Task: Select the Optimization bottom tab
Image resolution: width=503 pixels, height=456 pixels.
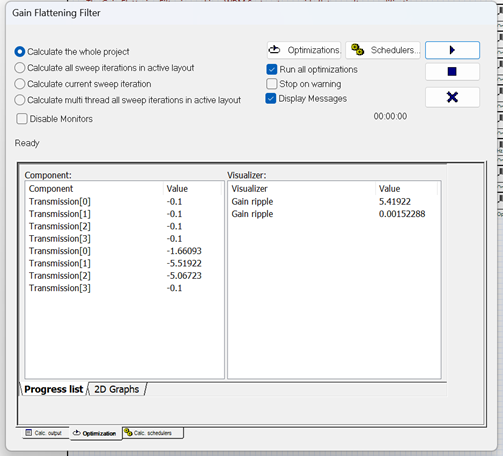Action: tap(95, 433)
